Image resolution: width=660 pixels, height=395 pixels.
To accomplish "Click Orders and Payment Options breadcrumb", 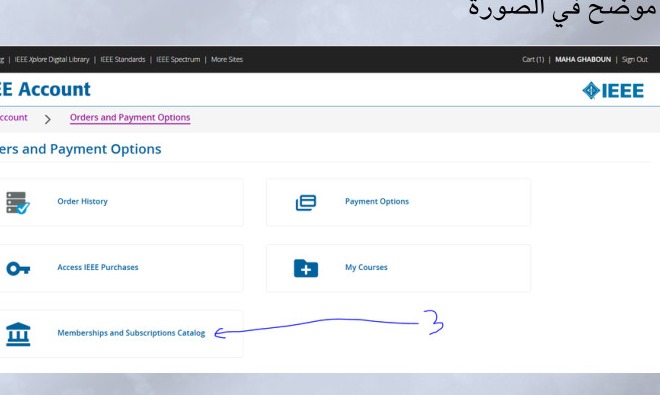I will (130, 117).
